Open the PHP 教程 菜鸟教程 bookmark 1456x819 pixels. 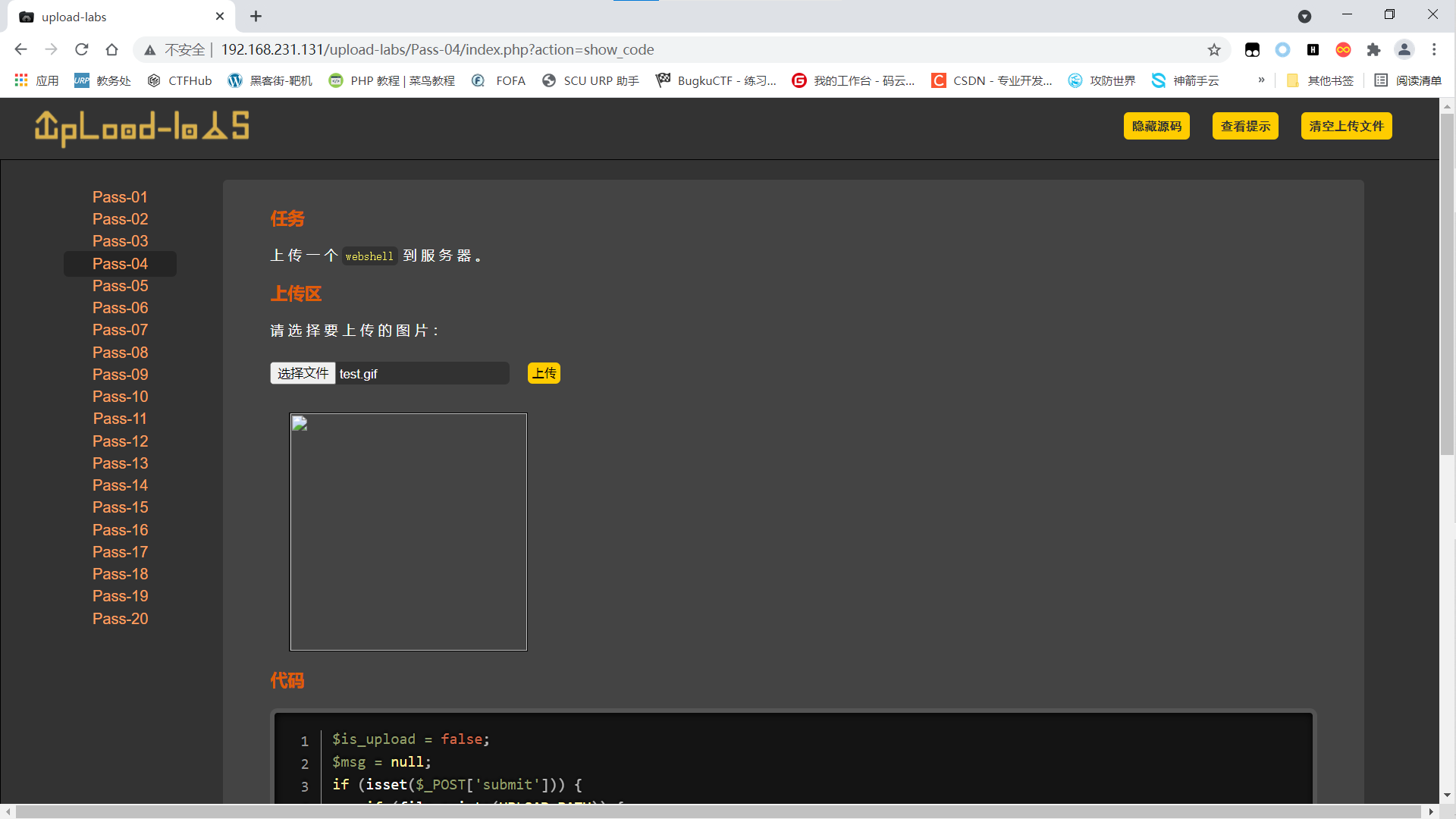(391, 80)
